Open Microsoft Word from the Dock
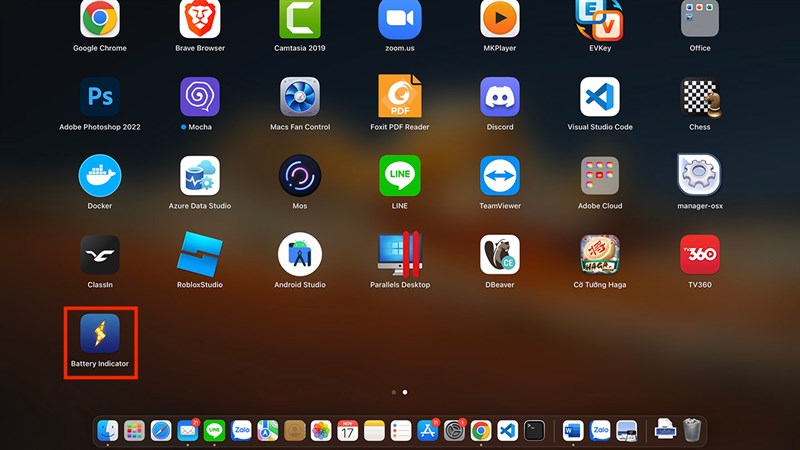 tap(573, 431)
